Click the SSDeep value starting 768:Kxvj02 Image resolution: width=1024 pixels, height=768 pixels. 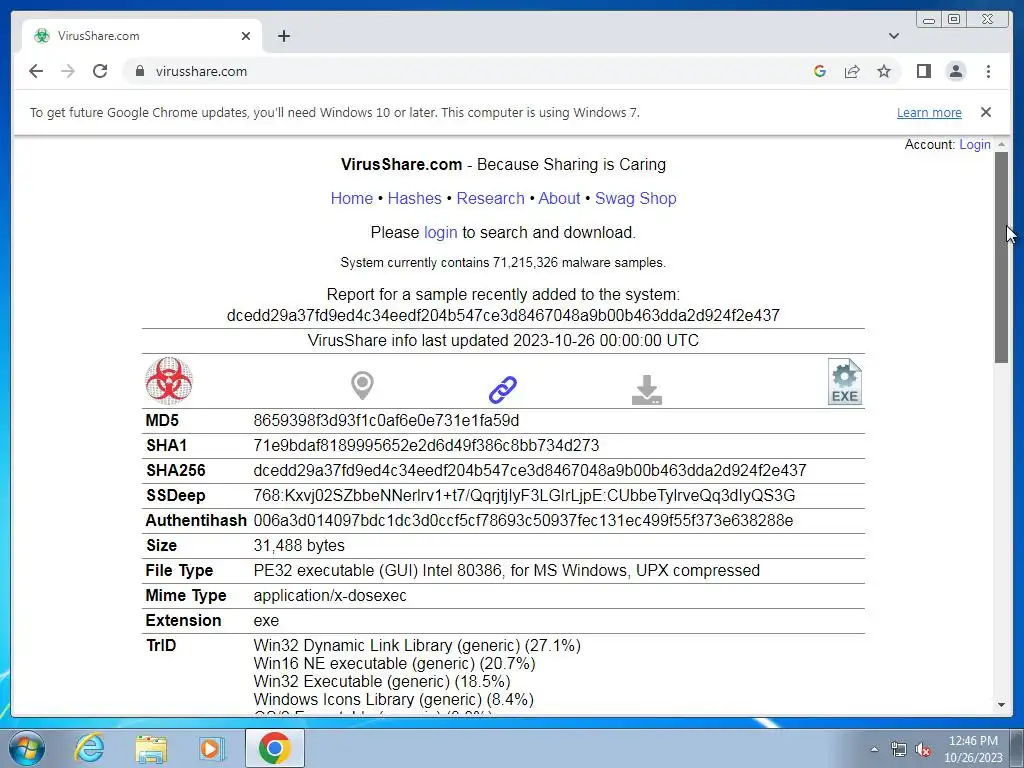pos(524,496)
